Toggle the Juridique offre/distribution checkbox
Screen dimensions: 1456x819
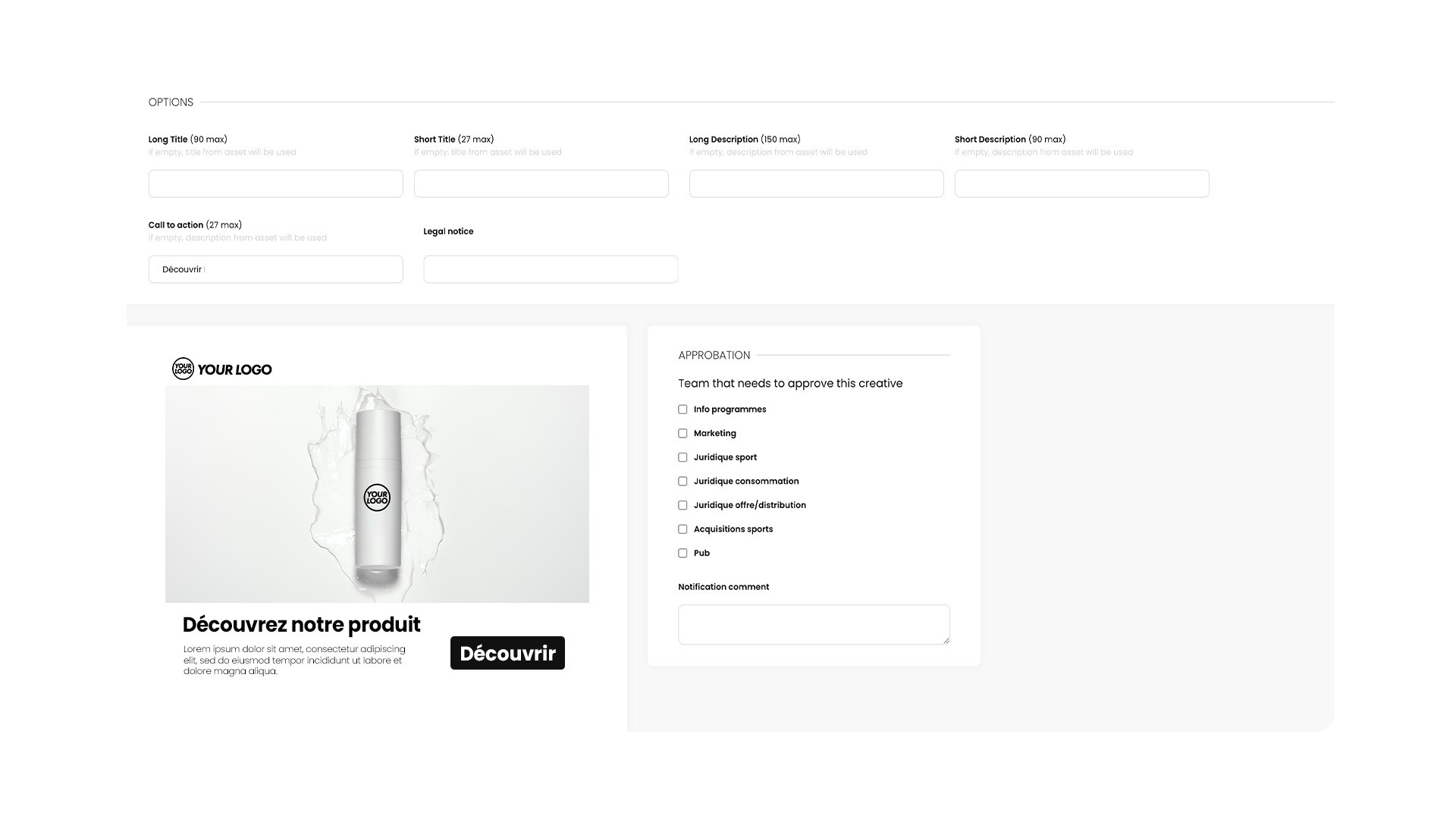682,505
